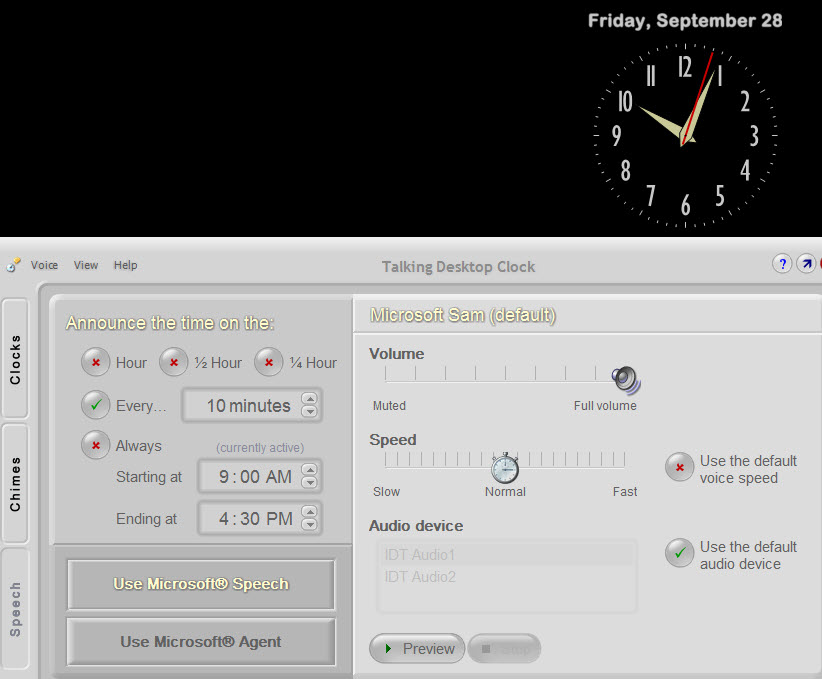The width and height of the screenshot is (822, 679).
Task: Toggle the ¼ Hour announcement option
Action: click(x=268, y=362)
